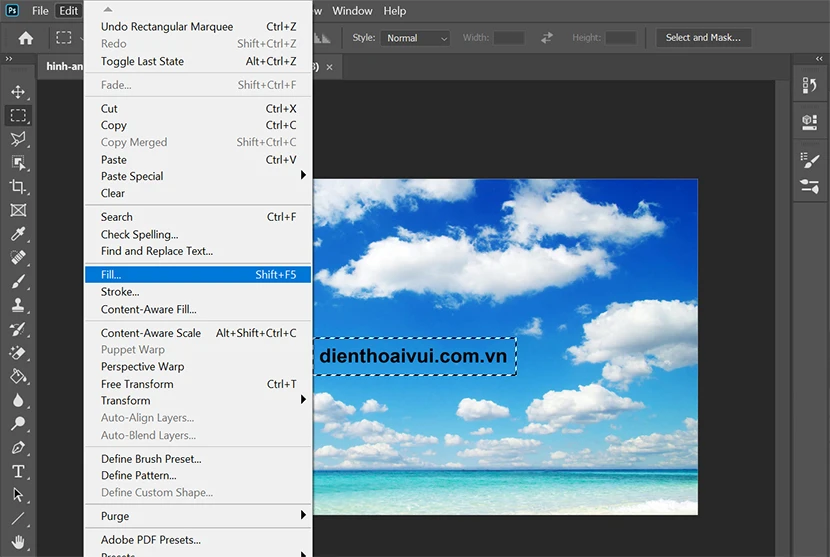Select the Clone Stamp tool
The height and width of the screenshot is (557, 830).
point(18,305)
